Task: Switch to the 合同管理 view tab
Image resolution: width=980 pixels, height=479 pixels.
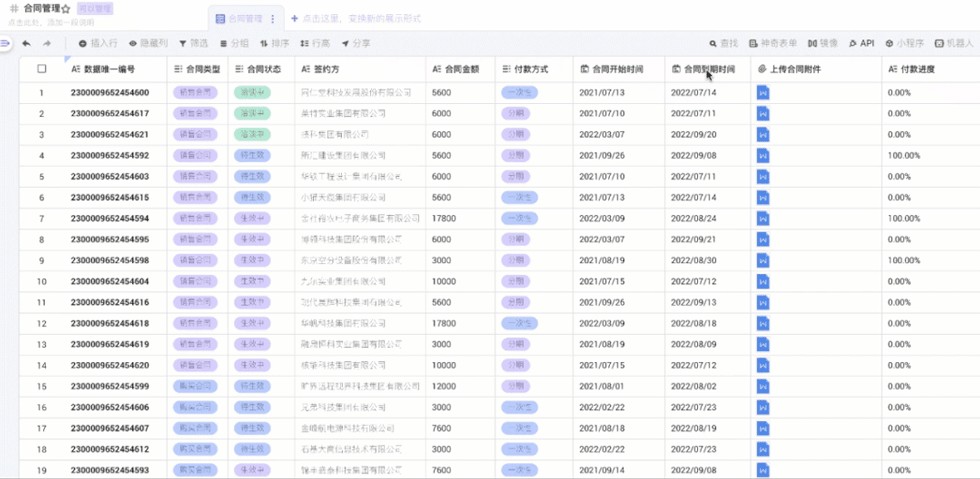Action: (240, 19)
